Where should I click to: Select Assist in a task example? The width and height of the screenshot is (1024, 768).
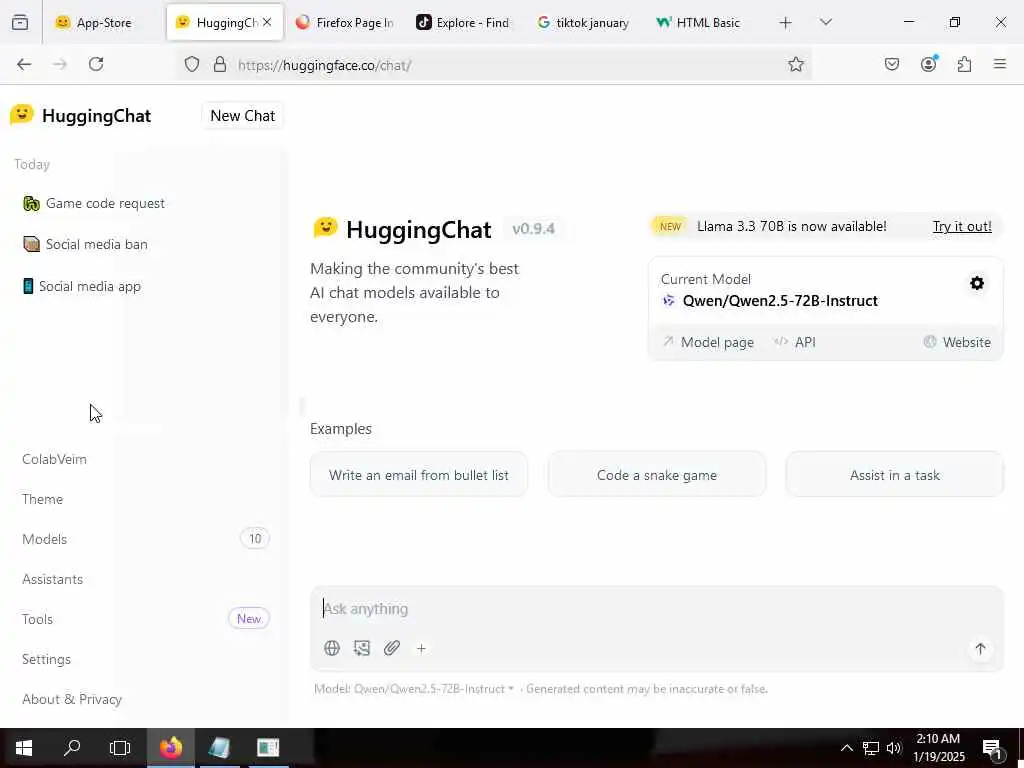894,475
